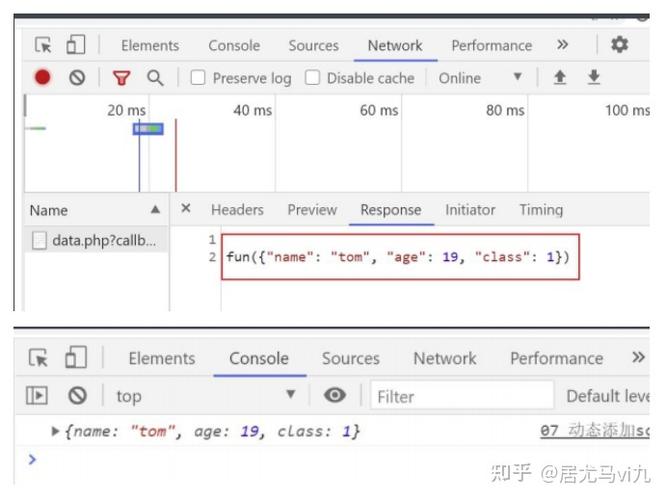Switch to Headers tab of request
Image resolution: width=667 pixels, height=500 pixels.
[x=237, y=210]
